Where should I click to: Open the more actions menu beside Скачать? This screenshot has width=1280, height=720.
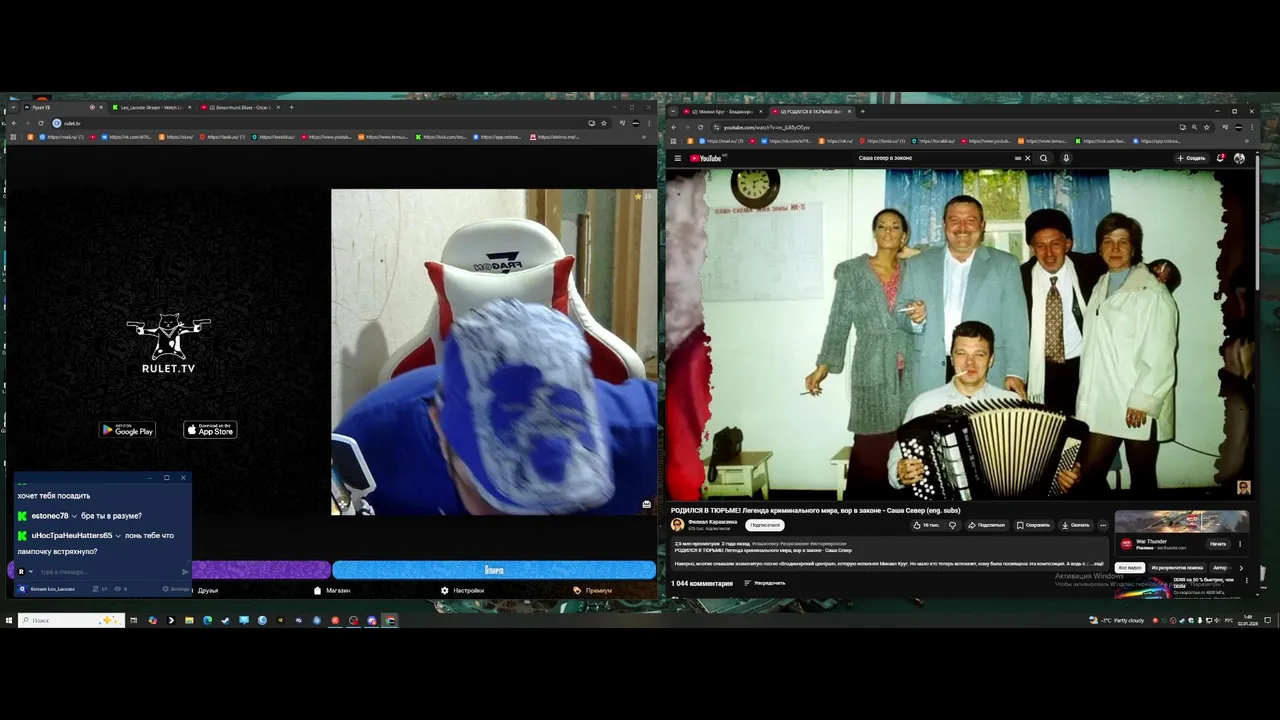(1103, 525)
